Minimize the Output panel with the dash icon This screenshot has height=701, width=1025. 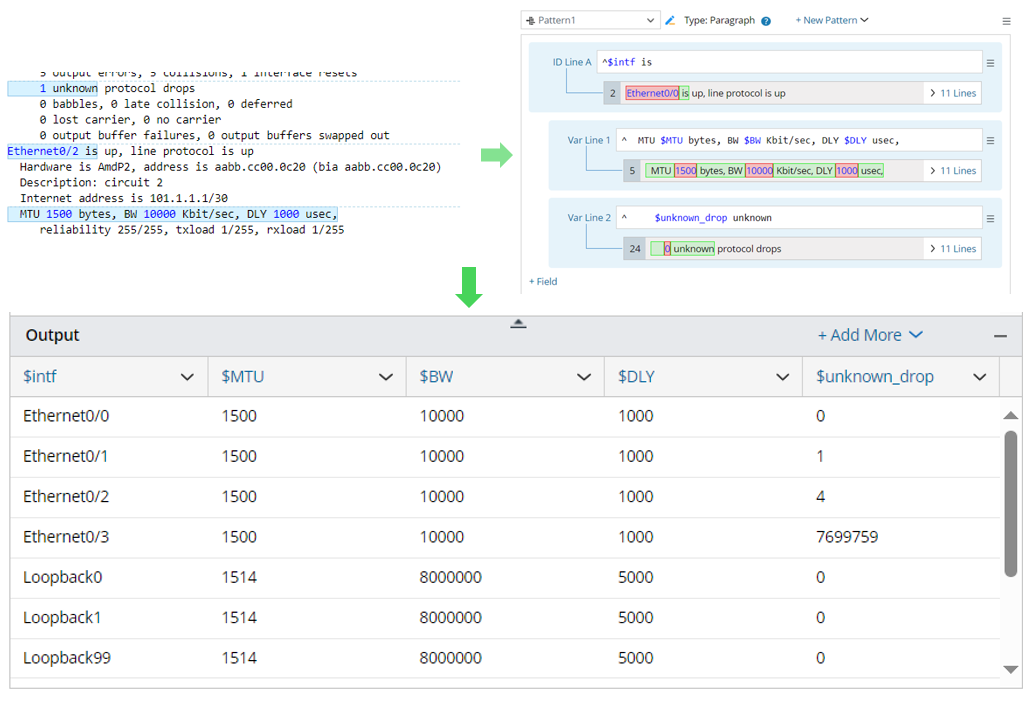(1000, 336)
